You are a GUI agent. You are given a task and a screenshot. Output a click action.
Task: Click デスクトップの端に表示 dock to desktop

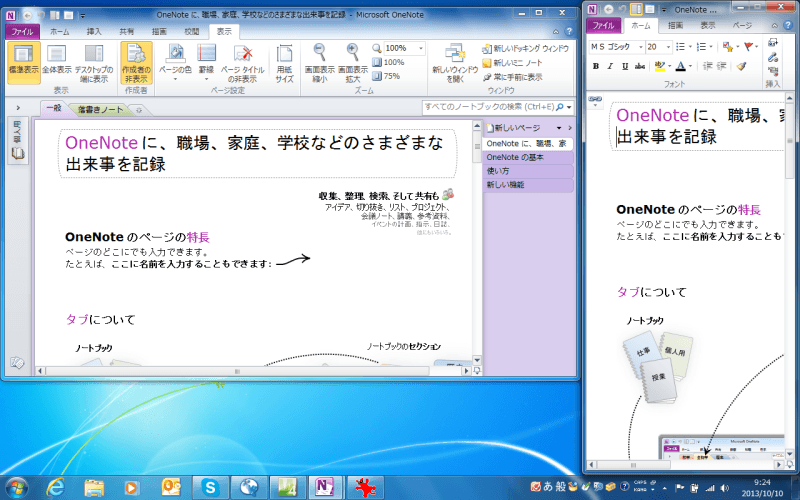[x=94, y=63]
